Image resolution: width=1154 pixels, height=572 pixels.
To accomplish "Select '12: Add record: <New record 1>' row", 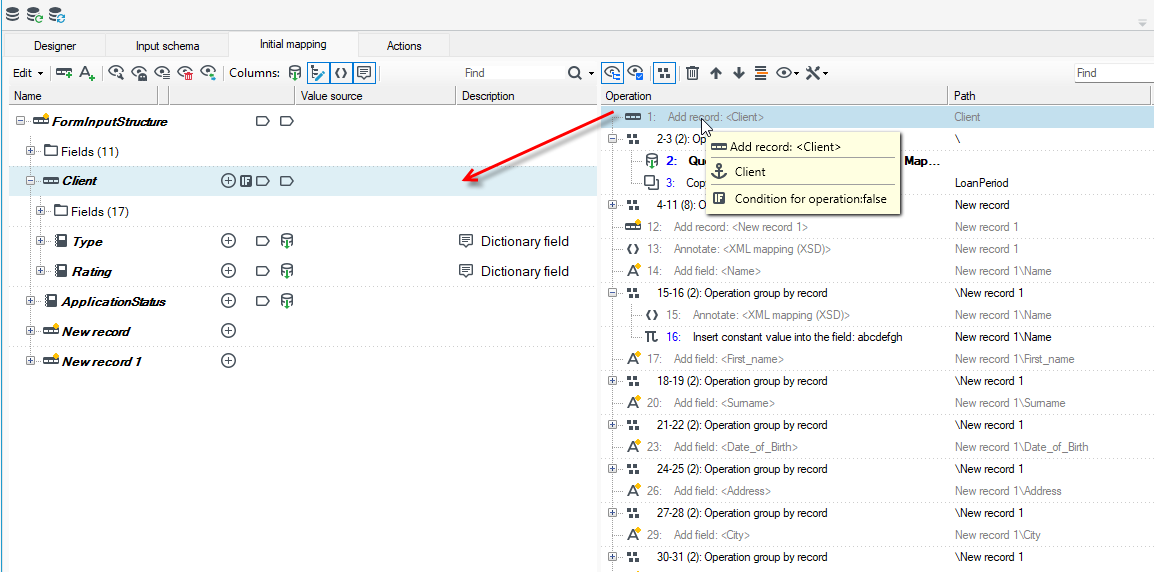I will [876, 227].
